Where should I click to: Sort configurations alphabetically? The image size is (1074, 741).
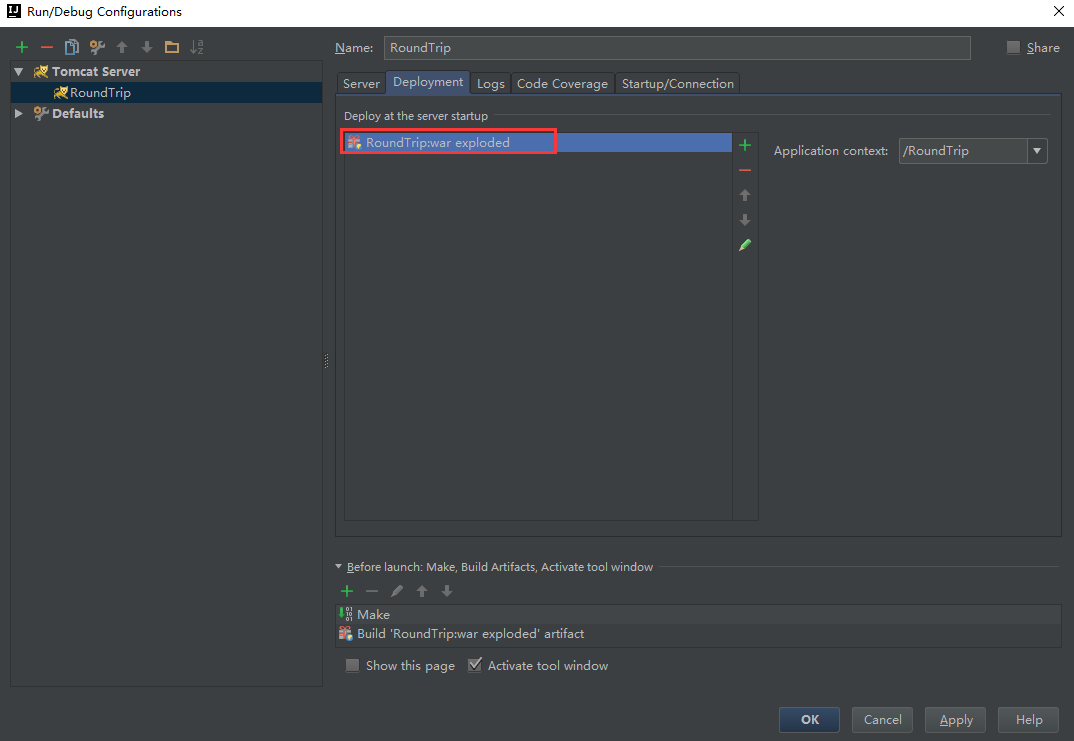coord(197,47)
